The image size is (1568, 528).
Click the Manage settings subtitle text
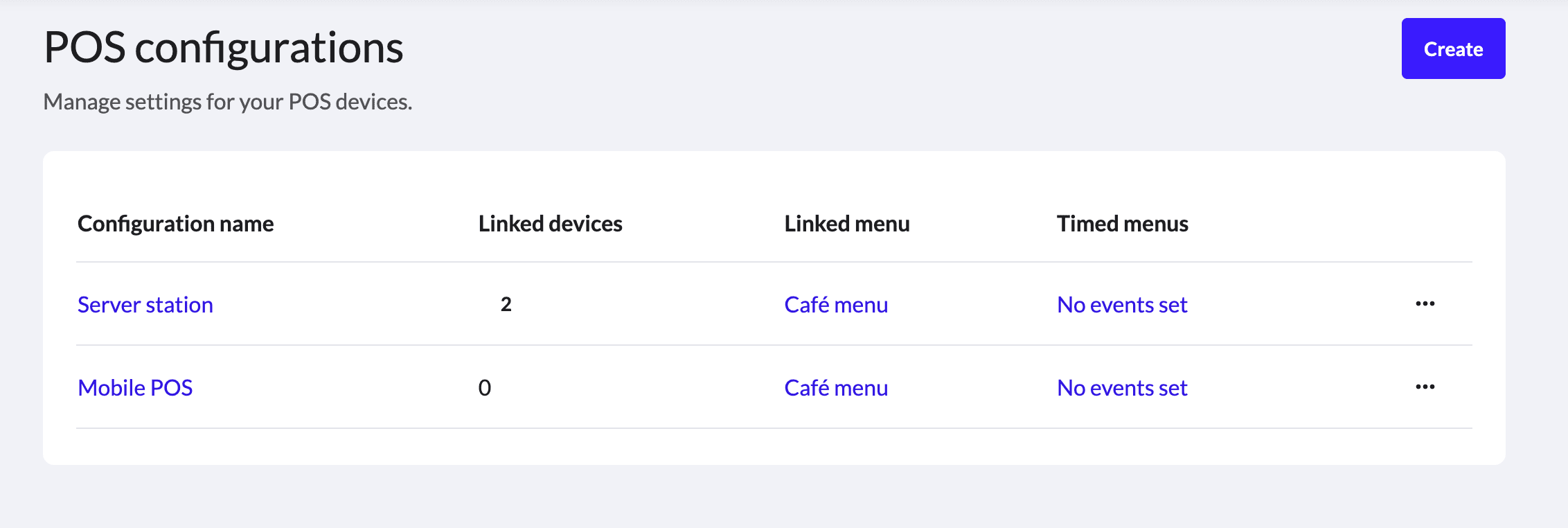coord(227,102)
